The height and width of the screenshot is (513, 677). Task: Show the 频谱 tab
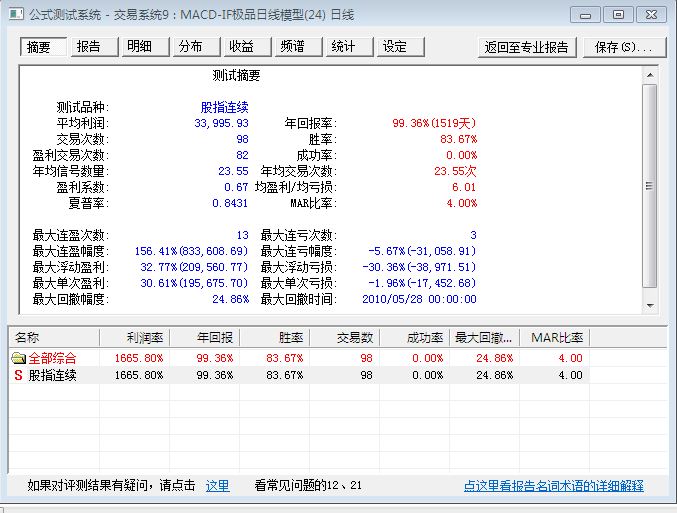point(298,47)
